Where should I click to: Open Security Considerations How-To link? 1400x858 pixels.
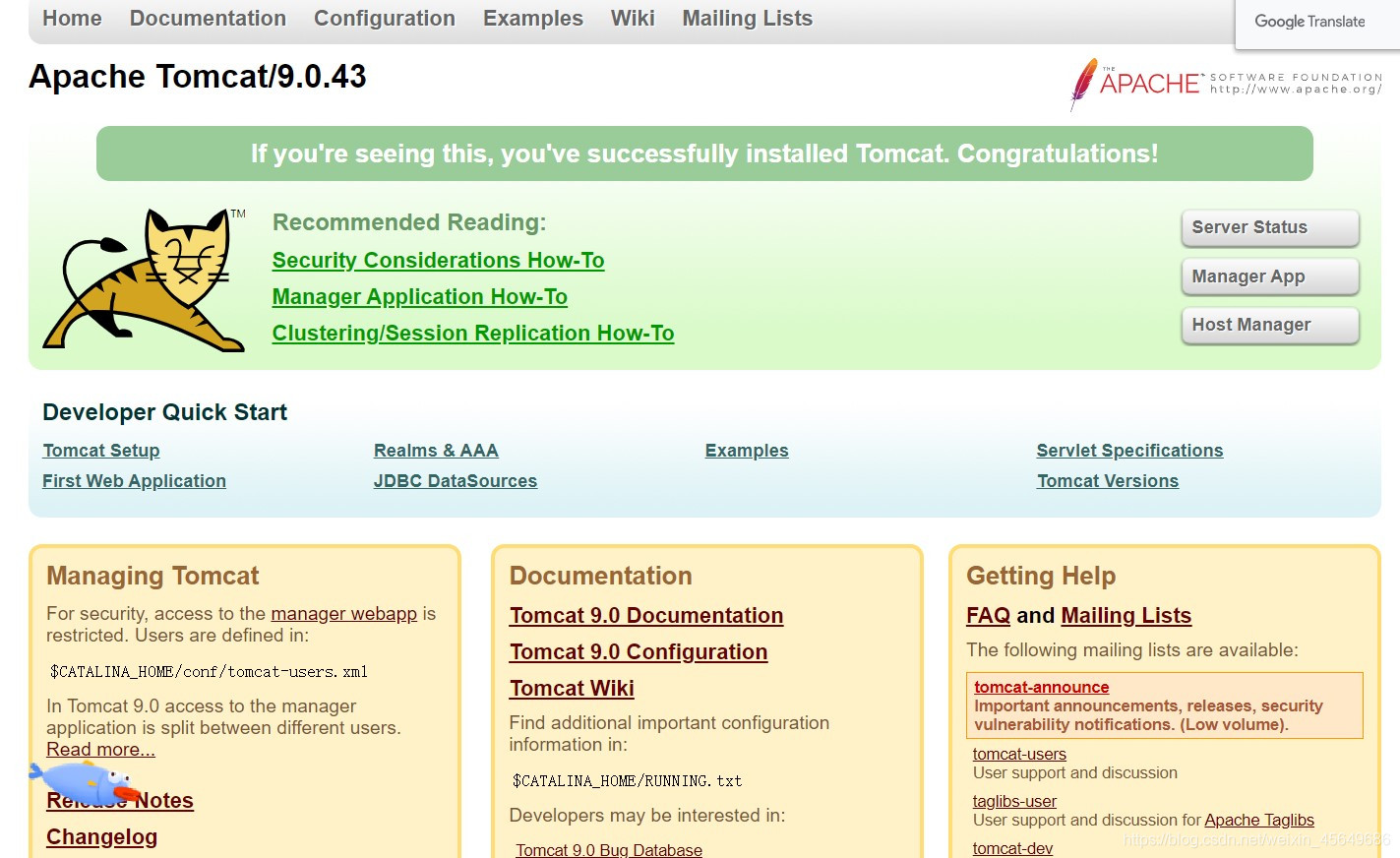[x=438, y=261]
